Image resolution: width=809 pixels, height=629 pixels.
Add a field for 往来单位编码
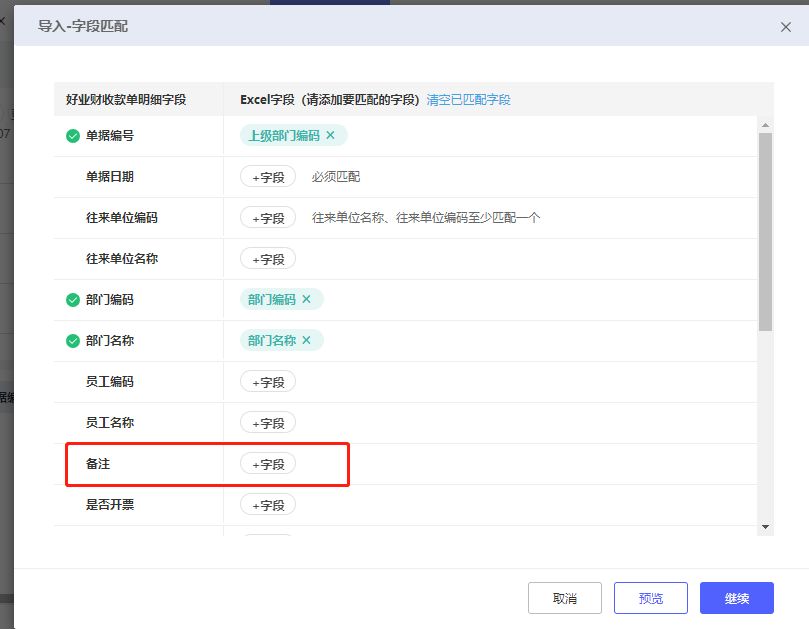268,218
